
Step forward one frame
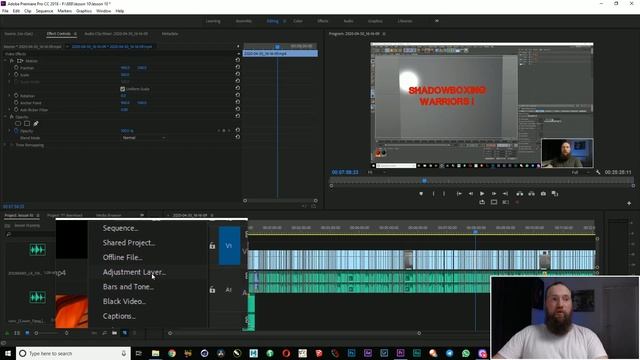[x=494, y=194]
